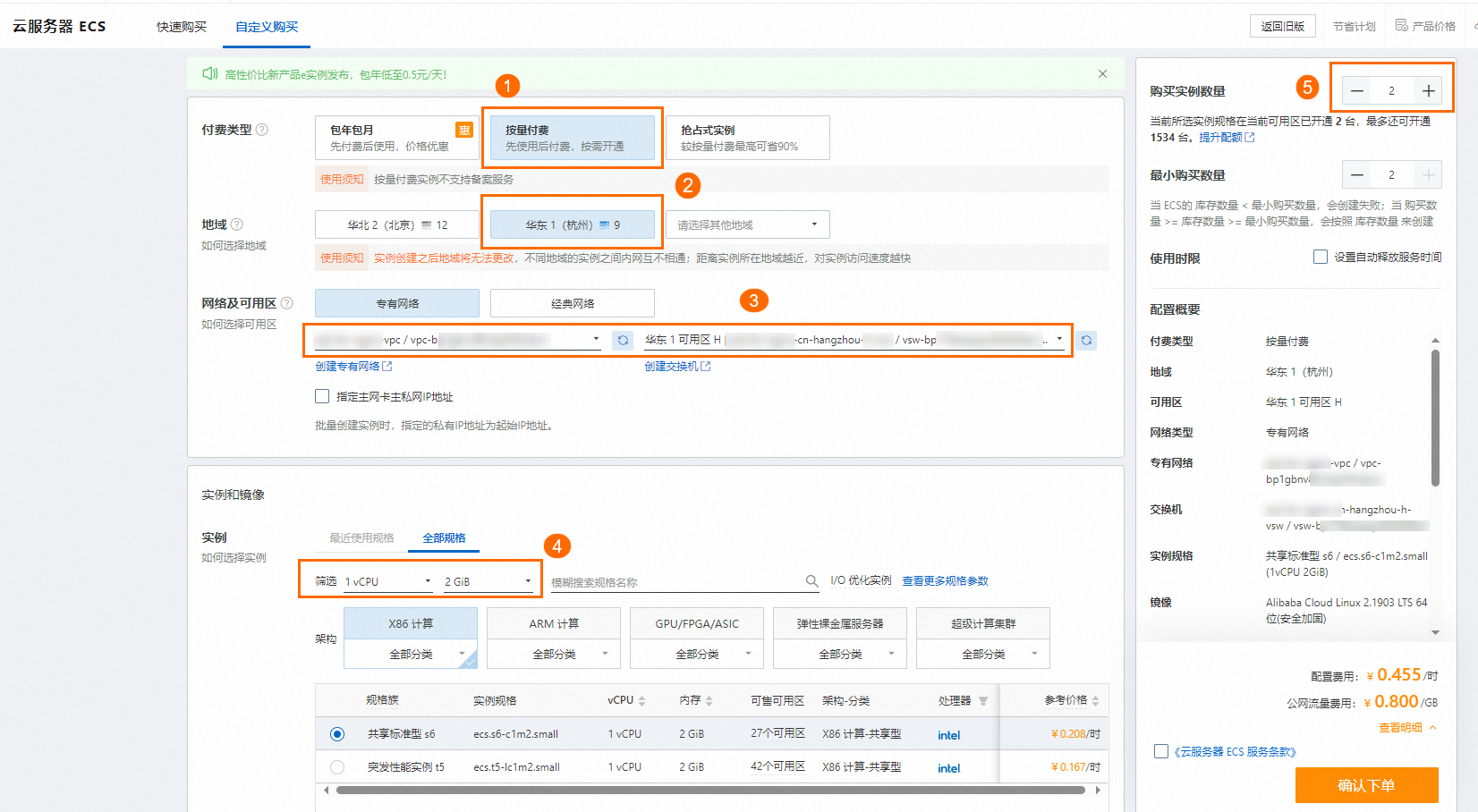Select 华东 1 (杭州) region
The height and width of the screenshot is (812, 1478).
pos(573,224)
